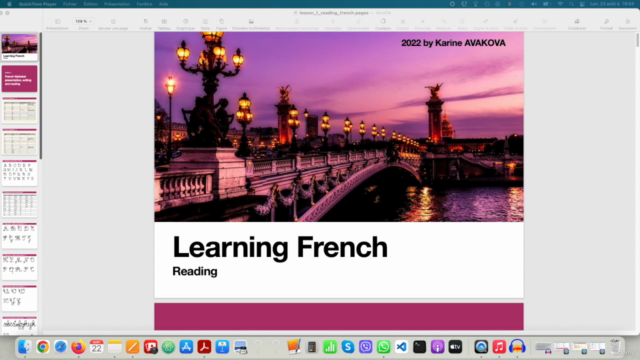Image resolution: width=640 pixels, height=360 pixels.
Task: Open Skype from the Dock
Action: point(348,347)
